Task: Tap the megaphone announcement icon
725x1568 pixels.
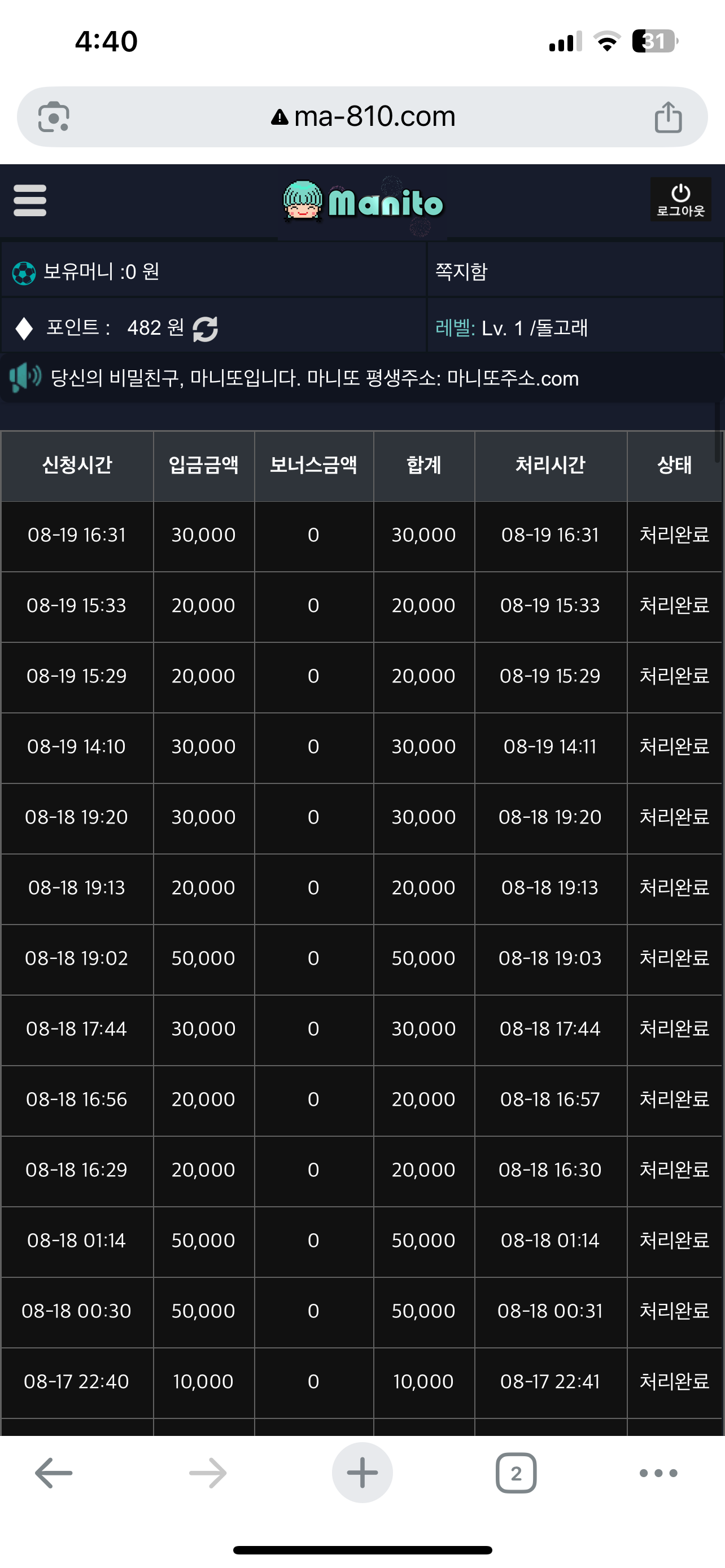Action: [25, 378]
